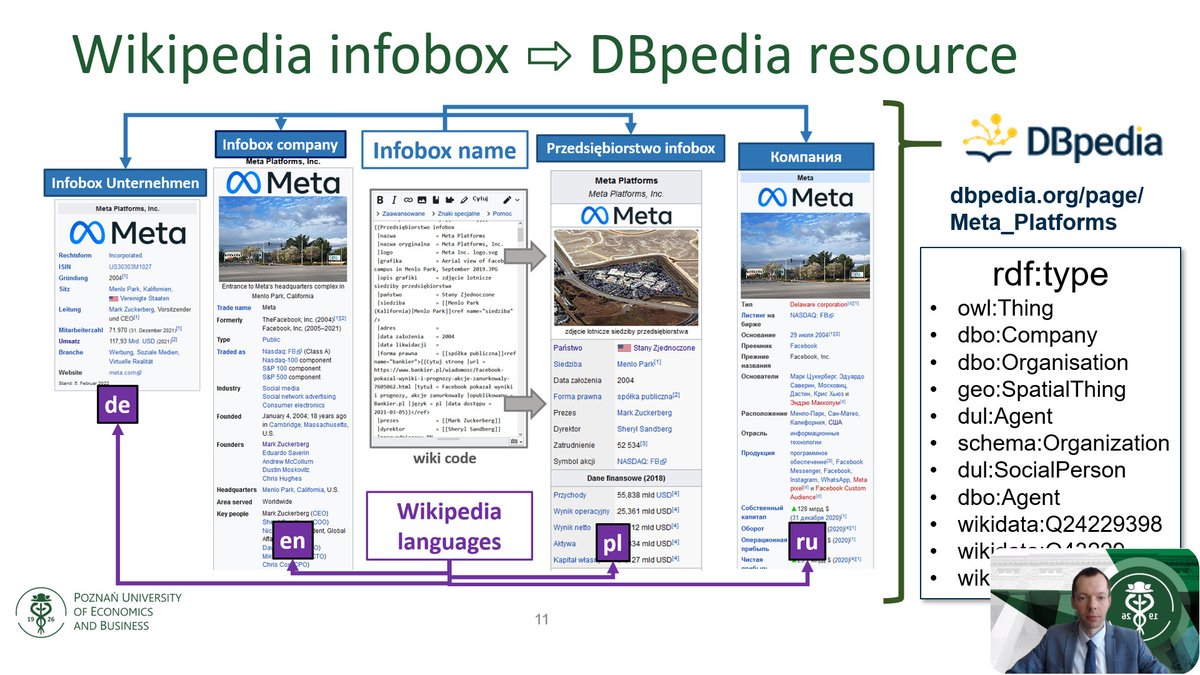Open the editing-mode pencil dropdown in editor

tap(512, 200)
